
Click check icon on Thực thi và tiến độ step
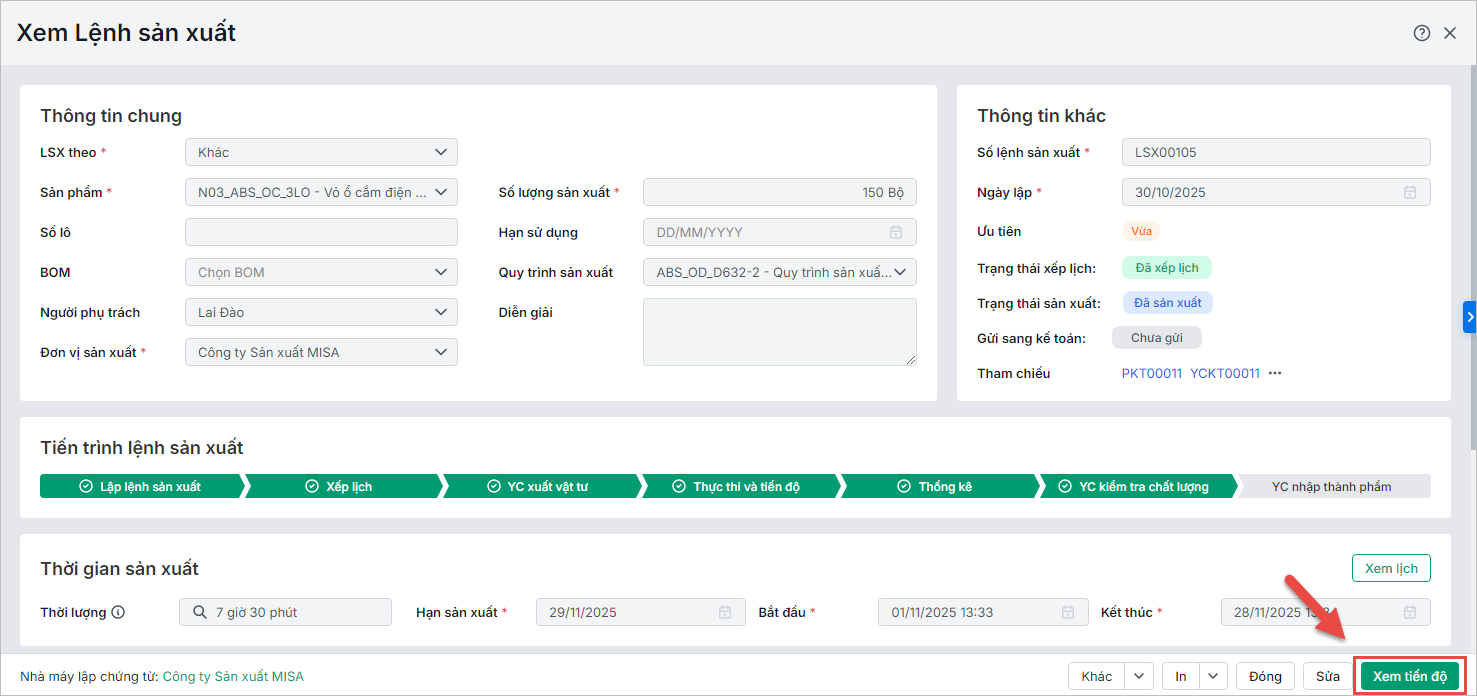[679, 487]
